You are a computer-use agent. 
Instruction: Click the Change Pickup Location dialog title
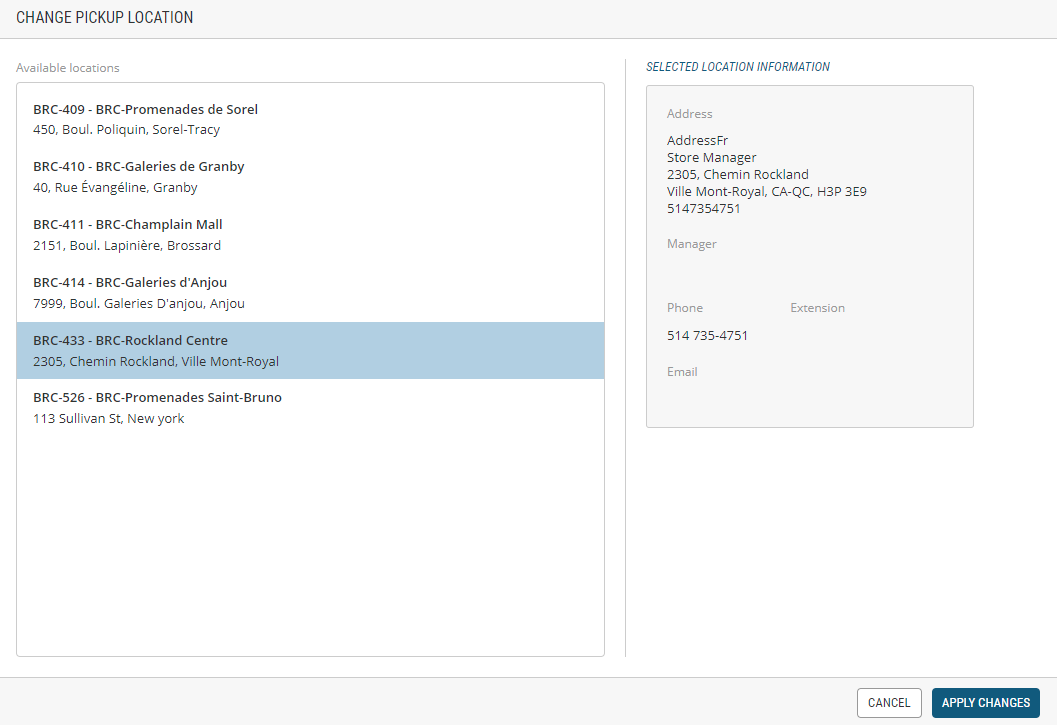105,18
